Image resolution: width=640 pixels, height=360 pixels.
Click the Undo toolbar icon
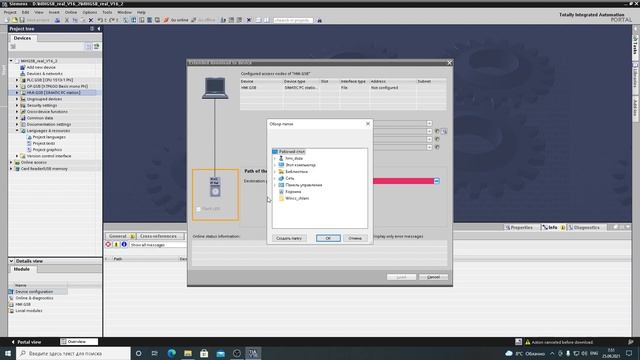click(100, 20)
